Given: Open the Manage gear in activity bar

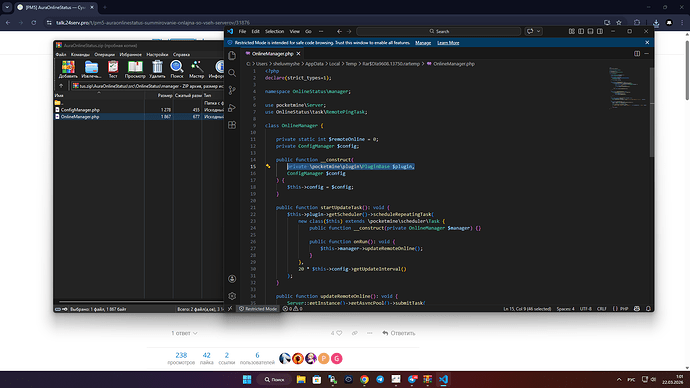Looking at the screenshot, I should click(232, 296).
